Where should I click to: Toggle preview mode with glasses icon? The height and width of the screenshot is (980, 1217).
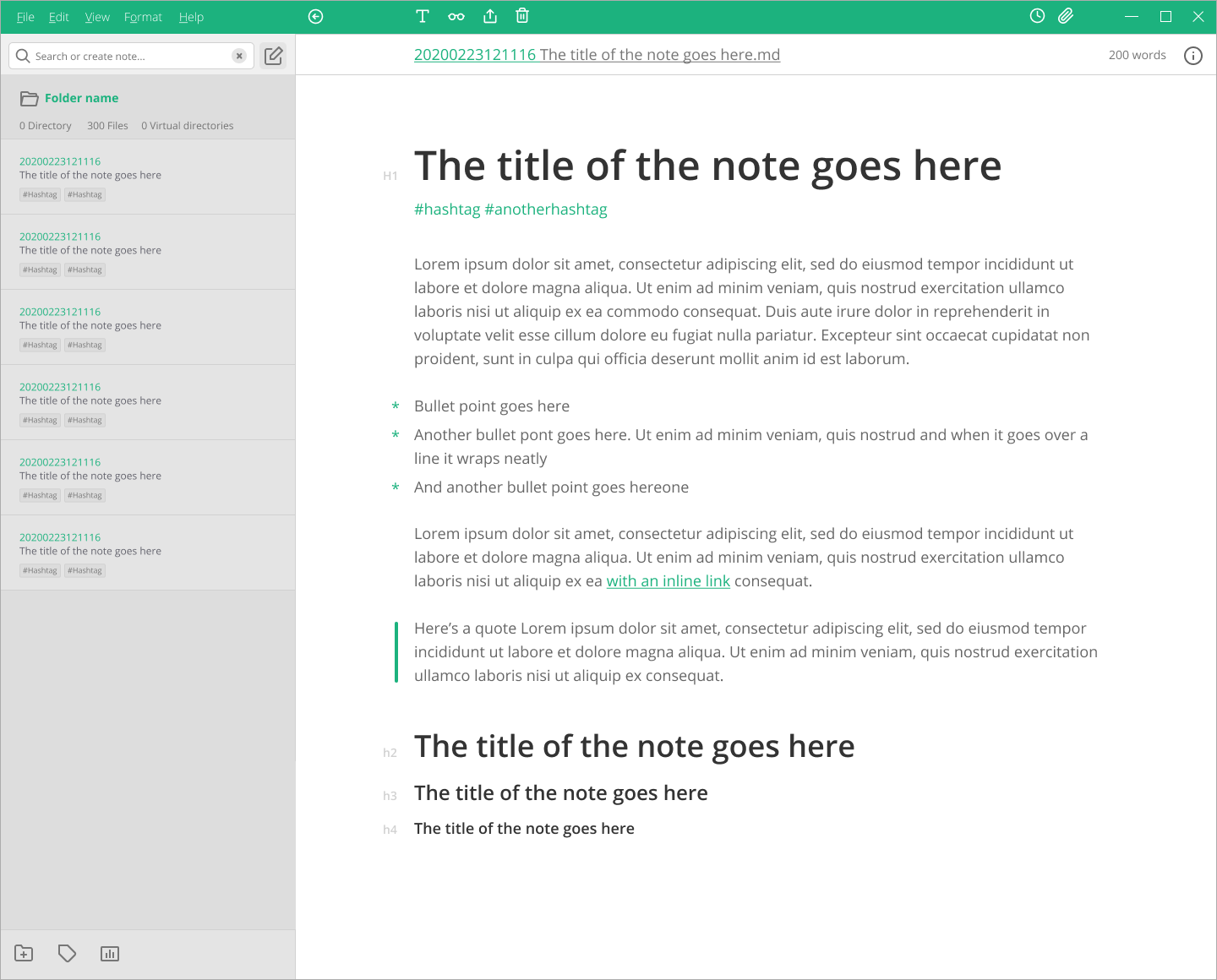click(x=456, y=17)
